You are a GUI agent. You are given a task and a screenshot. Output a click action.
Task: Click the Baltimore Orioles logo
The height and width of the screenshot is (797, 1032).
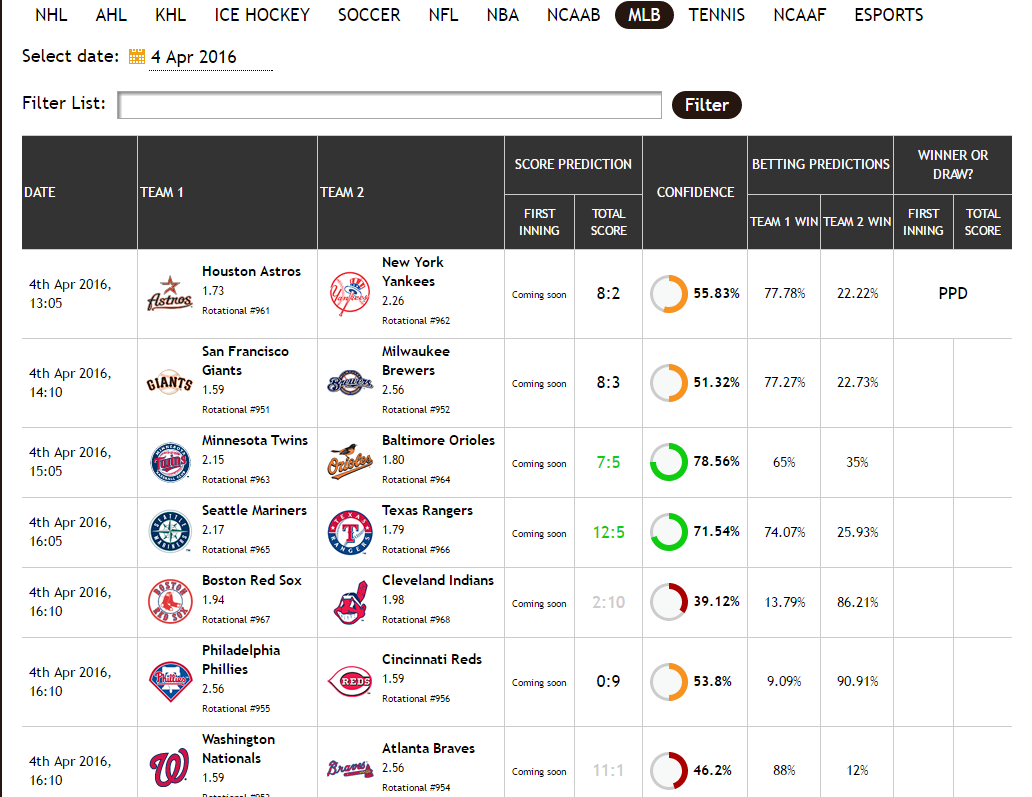(350, 462)
